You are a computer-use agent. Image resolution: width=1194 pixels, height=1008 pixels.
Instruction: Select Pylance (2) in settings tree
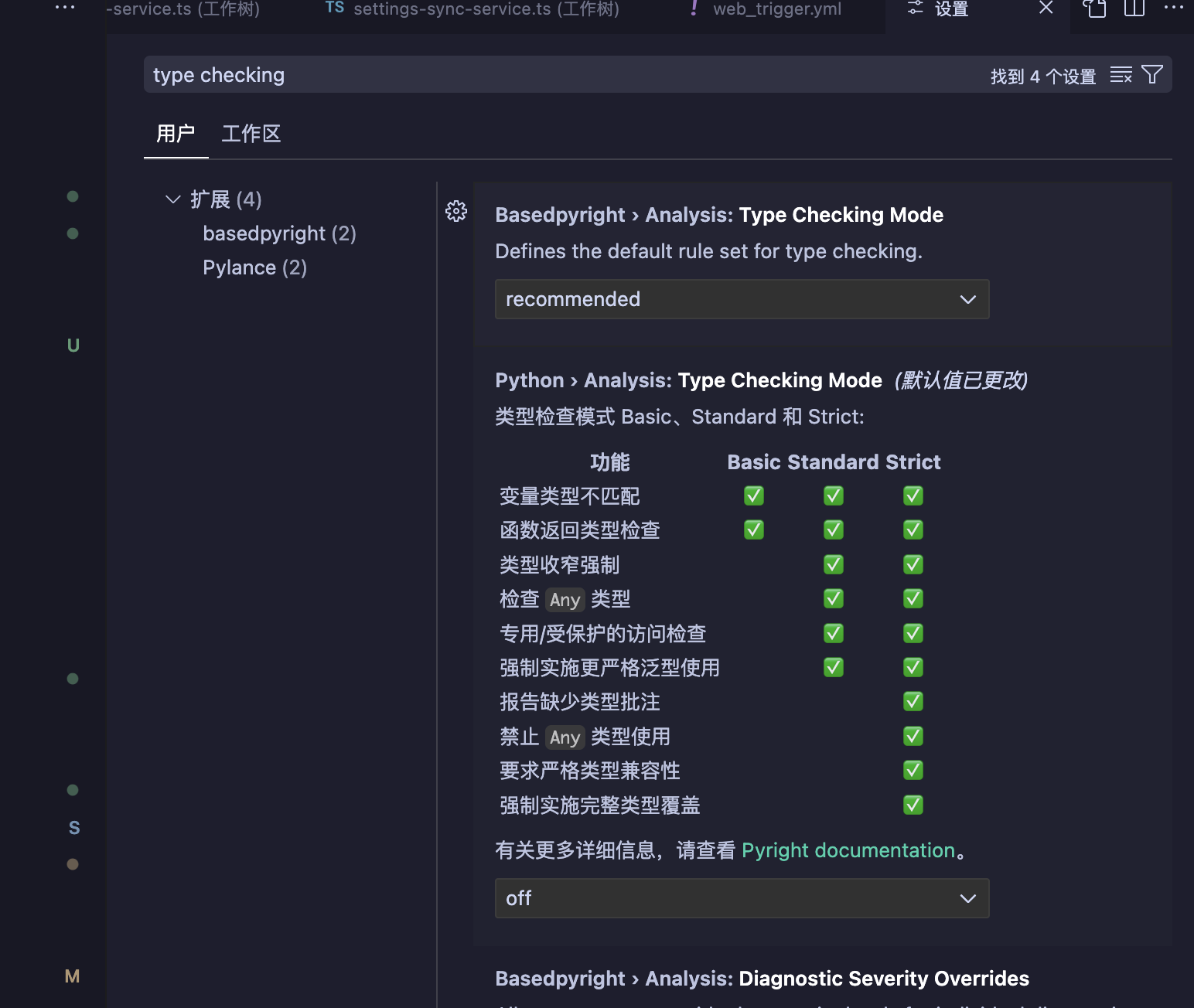click(x=254, y=267)
